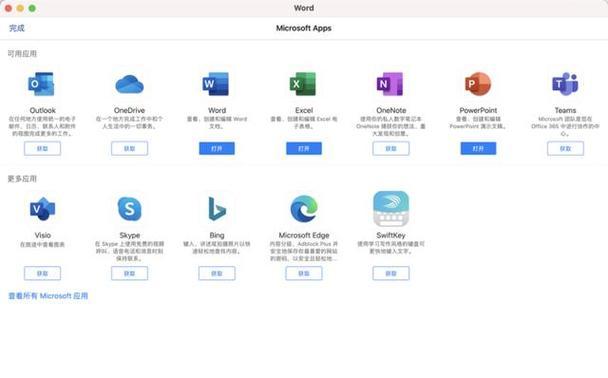Image resolution: width=608 pixels, height=378 pixels.
Task: Click the OneDrive cloud icon
Action: 129,84
